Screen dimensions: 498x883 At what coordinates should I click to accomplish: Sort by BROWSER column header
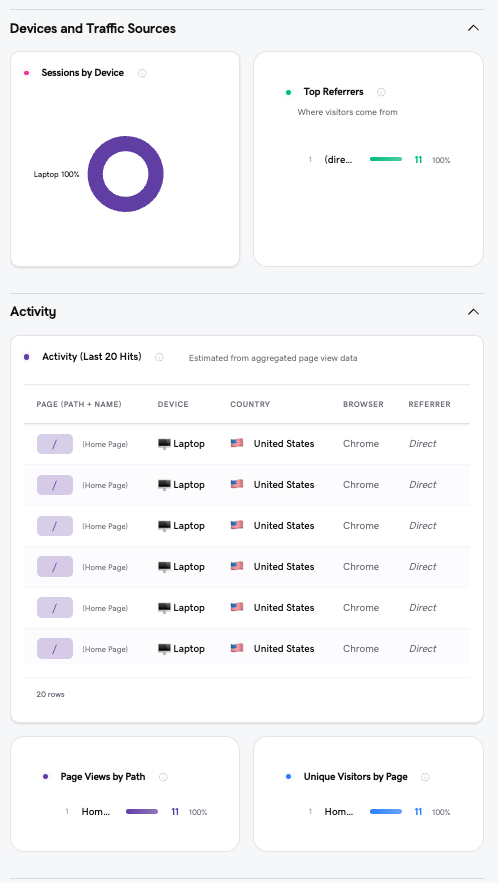click(363, 404)
